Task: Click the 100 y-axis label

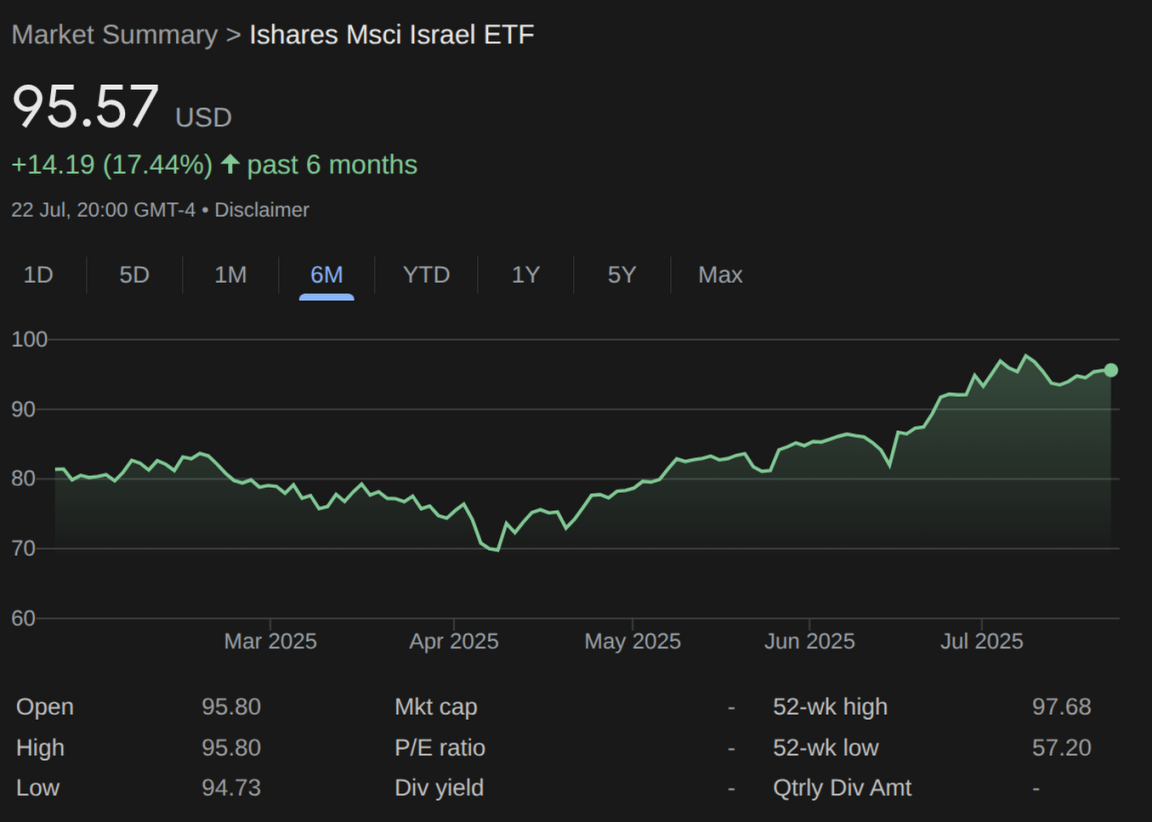Action: pyautogui.click(x=29, y=339)
